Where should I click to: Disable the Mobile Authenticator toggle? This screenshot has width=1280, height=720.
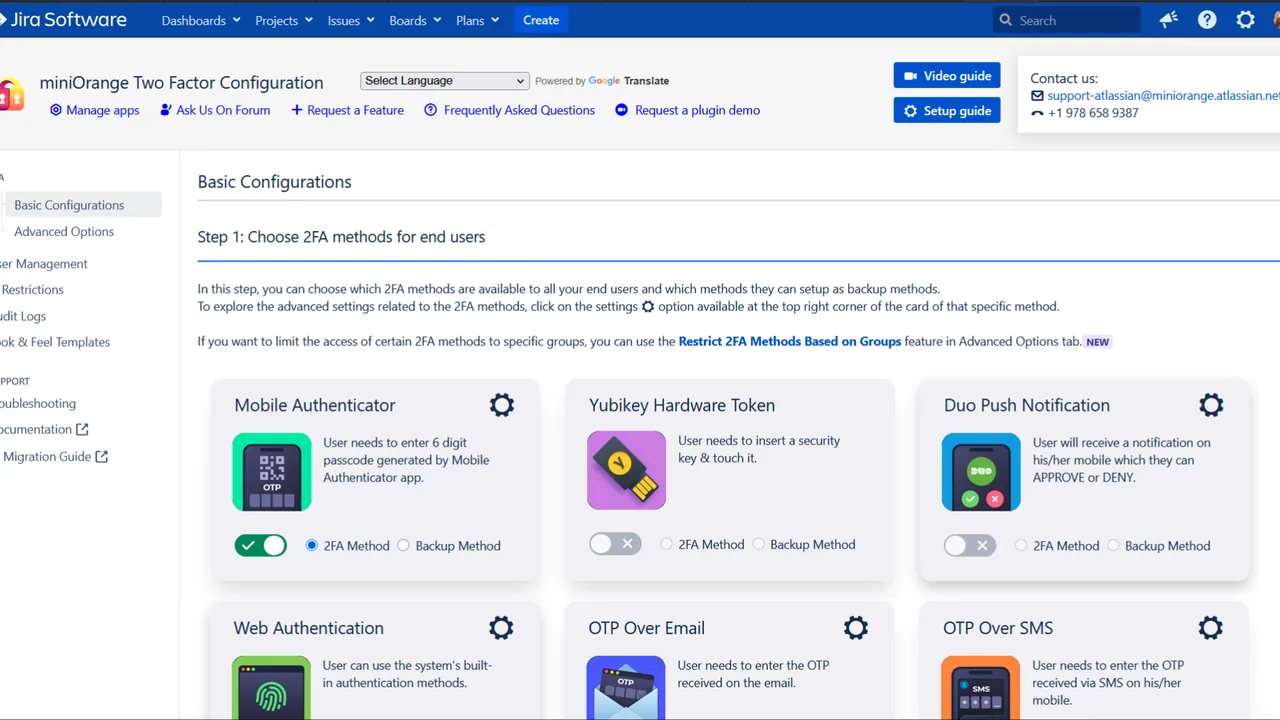[x=261, y=546]
